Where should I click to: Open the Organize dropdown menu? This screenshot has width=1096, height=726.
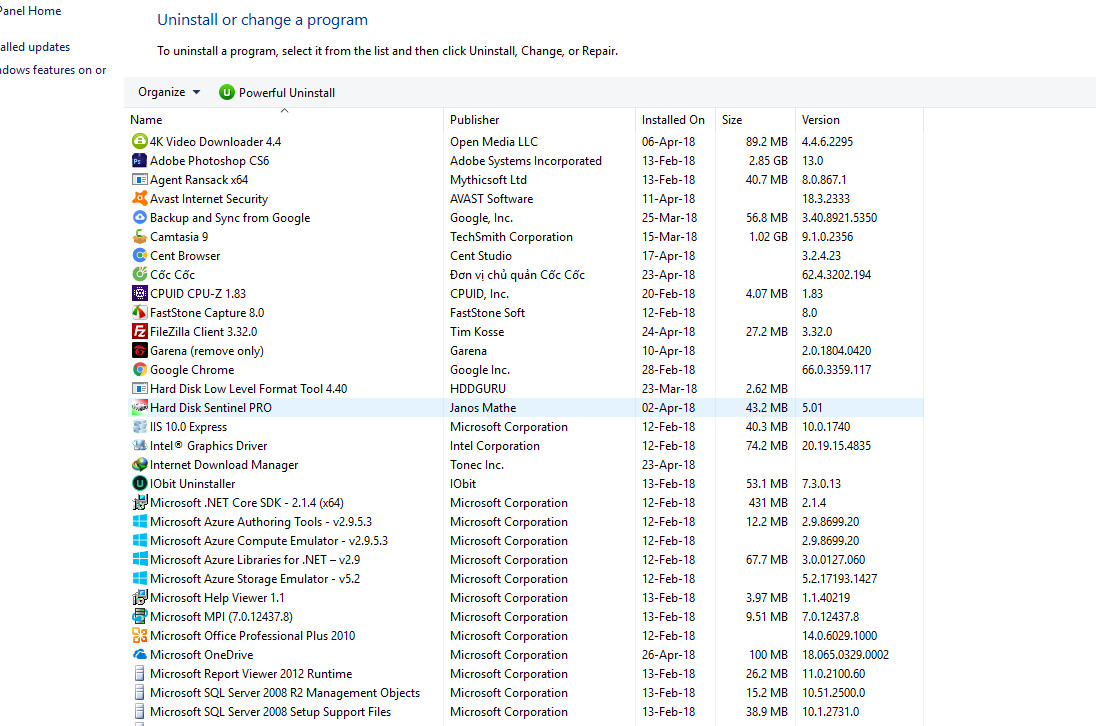(168, 92)
